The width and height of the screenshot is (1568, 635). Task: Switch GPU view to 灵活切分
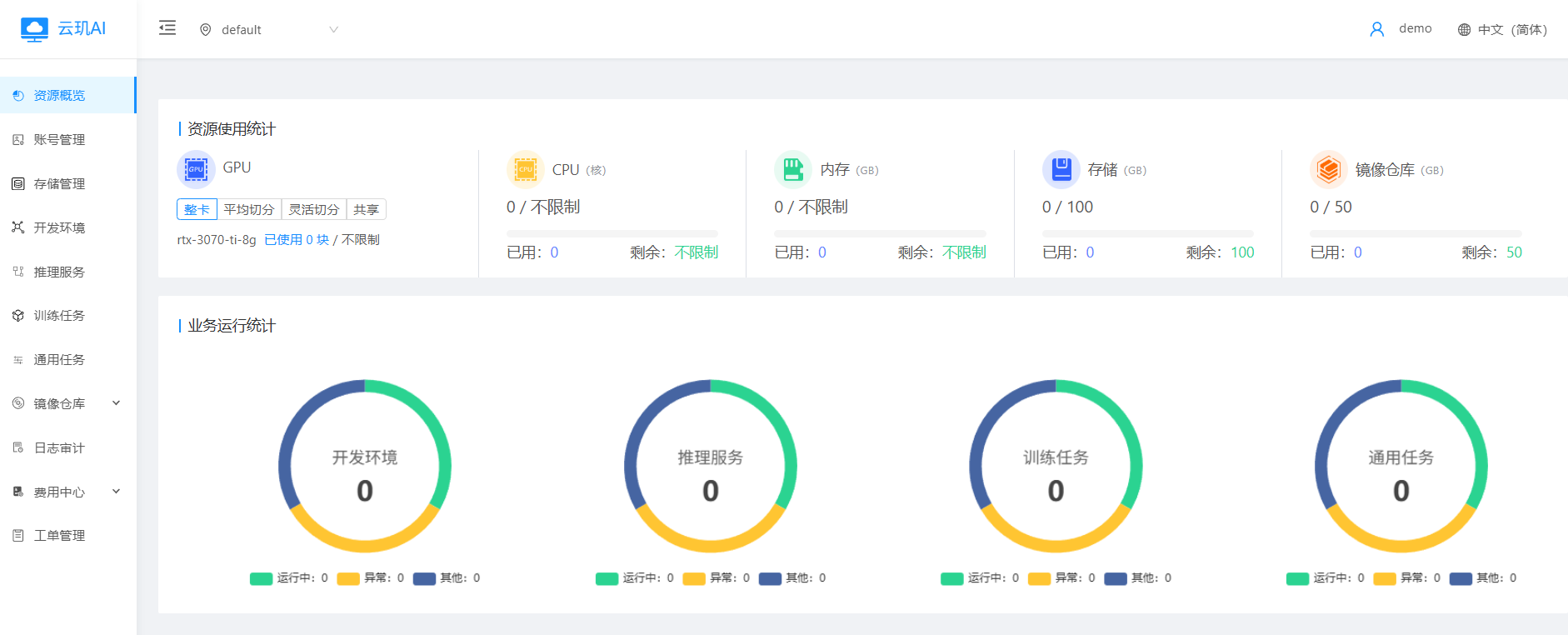314,209
